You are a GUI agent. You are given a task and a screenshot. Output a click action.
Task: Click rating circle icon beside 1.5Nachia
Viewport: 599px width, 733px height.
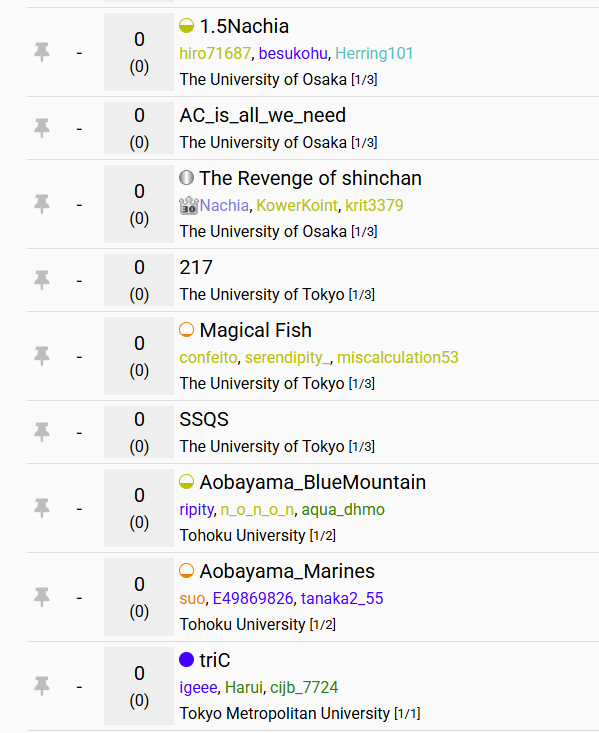[x=187, y=26]
